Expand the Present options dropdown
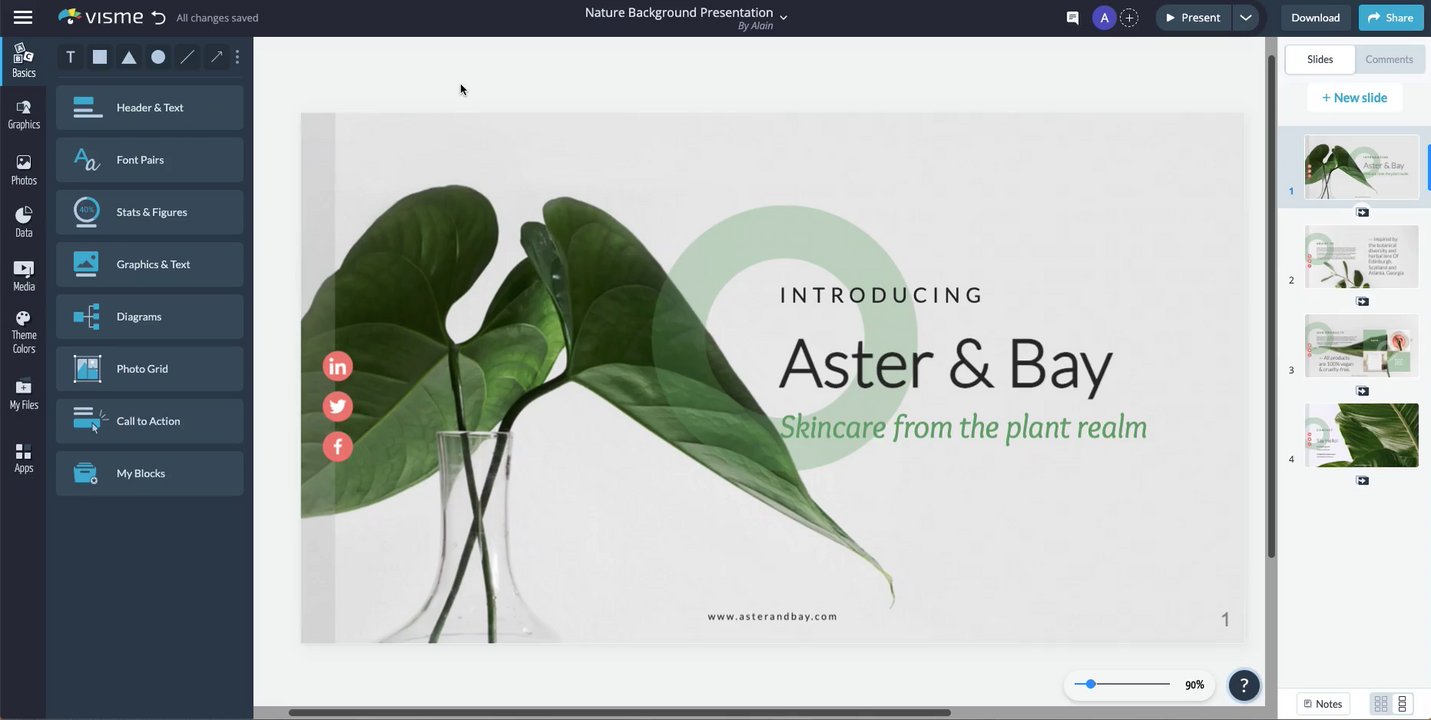The height and width of the screenshot is (720, 1431). pos(1245,17)
